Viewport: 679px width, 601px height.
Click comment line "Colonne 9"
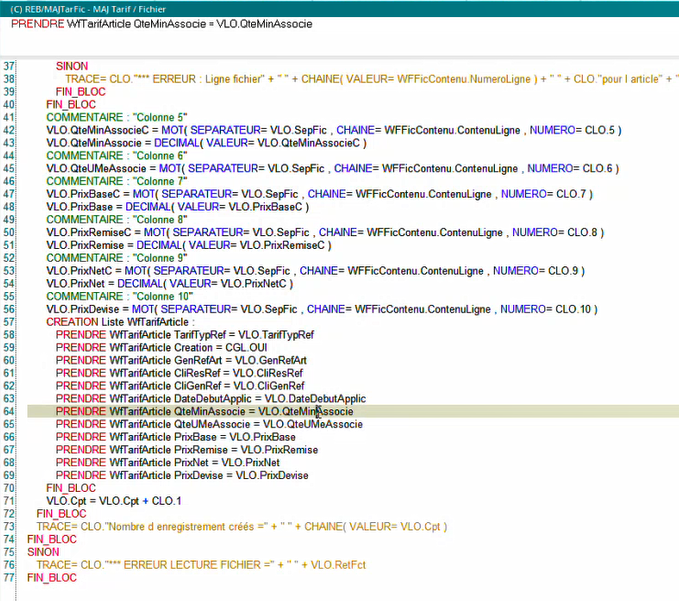click(116, 258)
